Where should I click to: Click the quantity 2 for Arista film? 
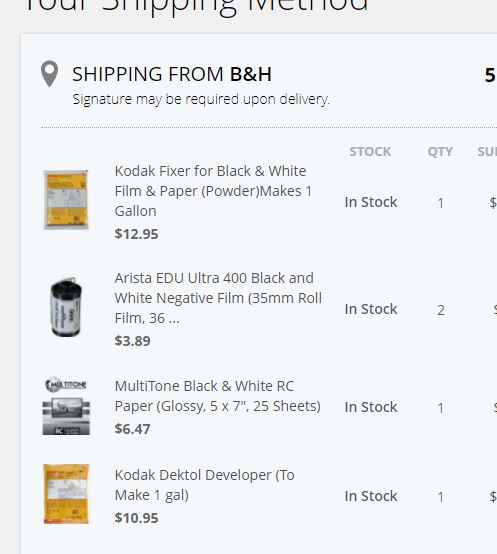(440, 310)
